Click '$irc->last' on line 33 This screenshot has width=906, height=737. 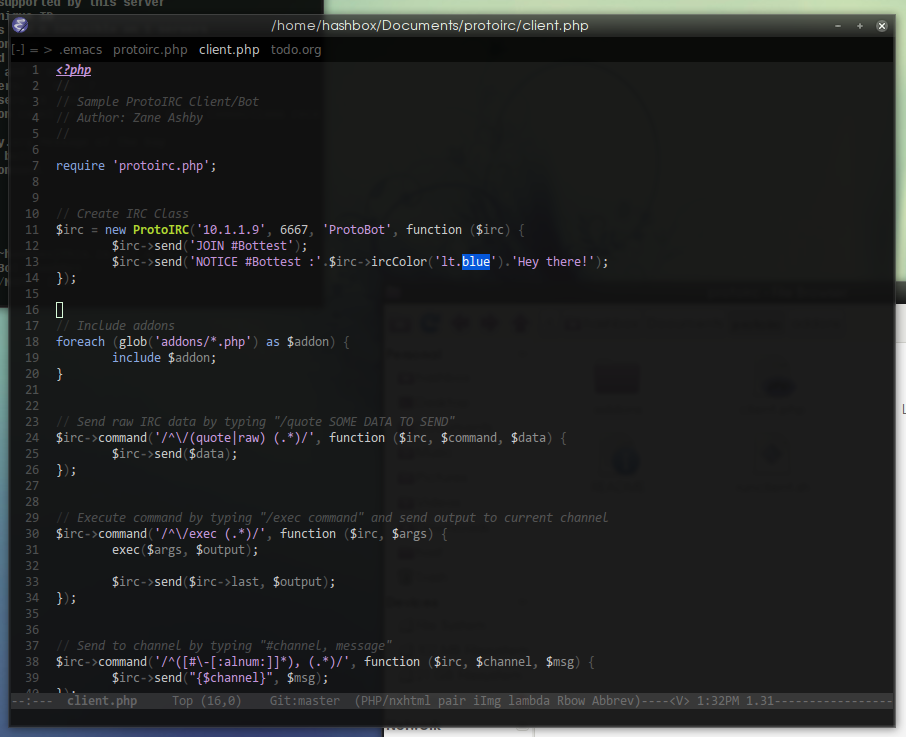224,582
